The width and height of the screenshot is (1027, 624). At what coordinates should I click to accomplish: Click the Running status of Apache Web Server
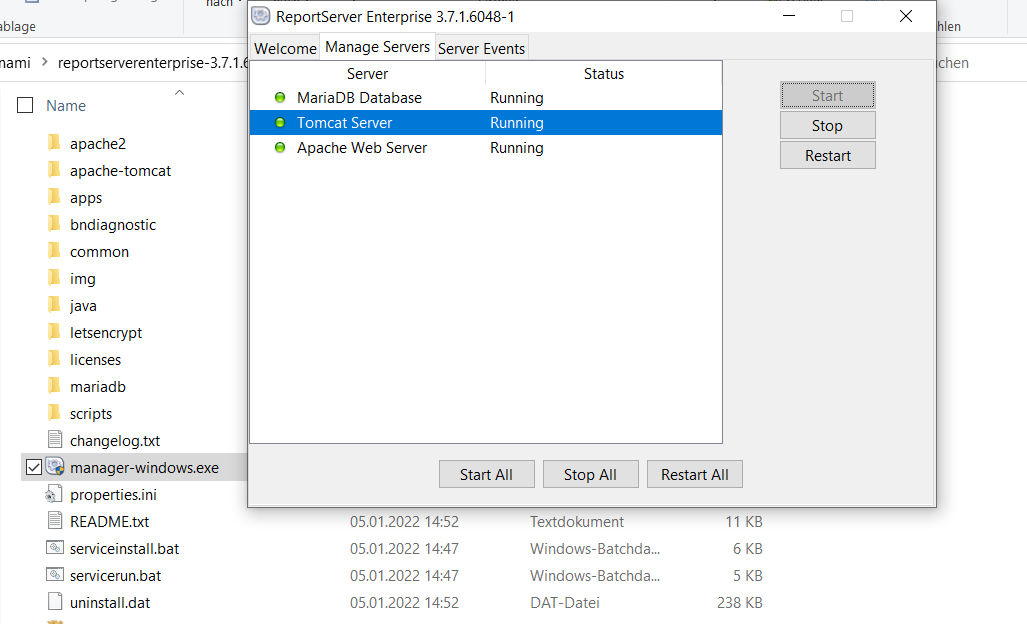(517, 148)
